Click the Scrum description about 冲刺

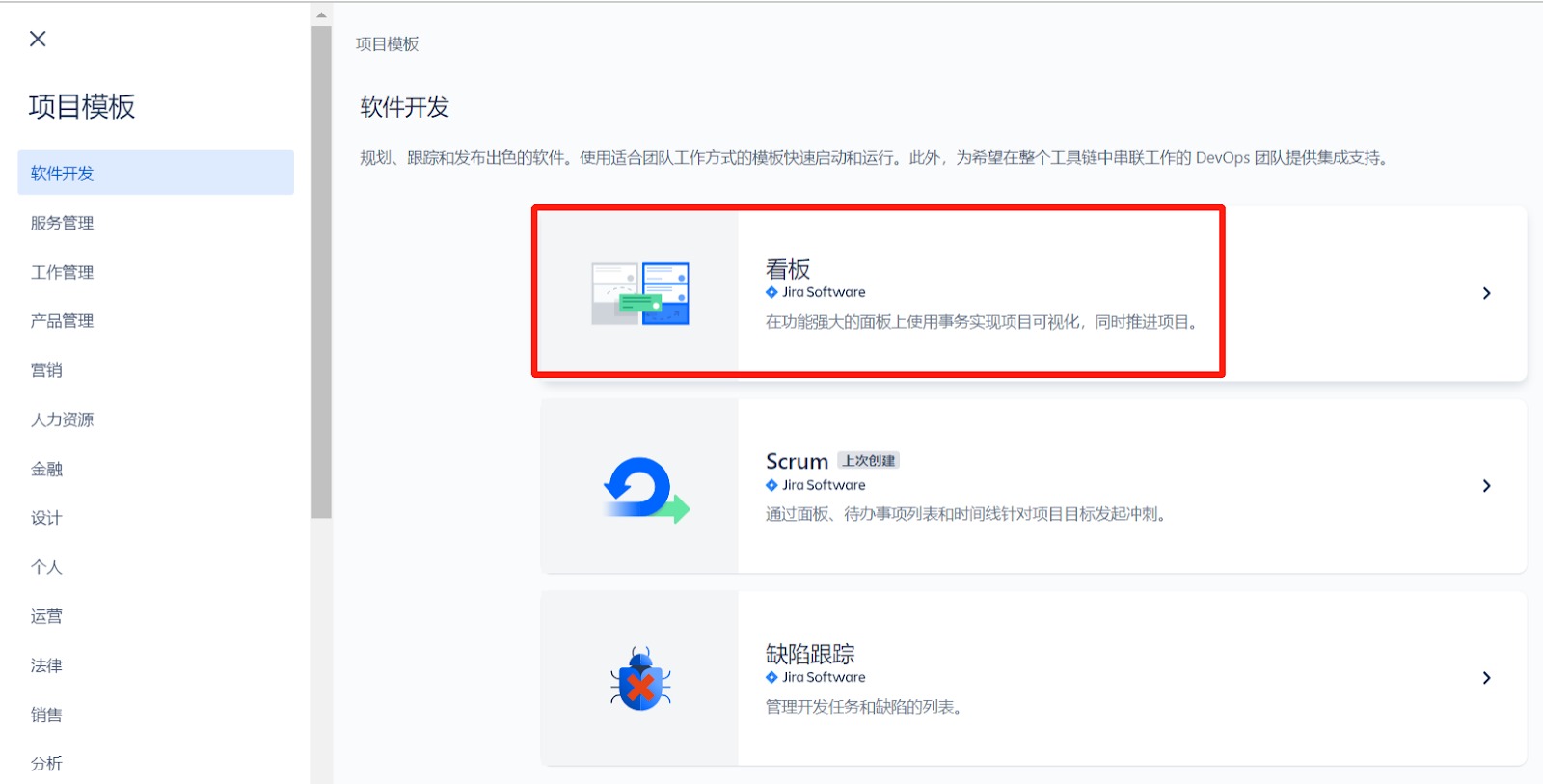coord(967,514)
